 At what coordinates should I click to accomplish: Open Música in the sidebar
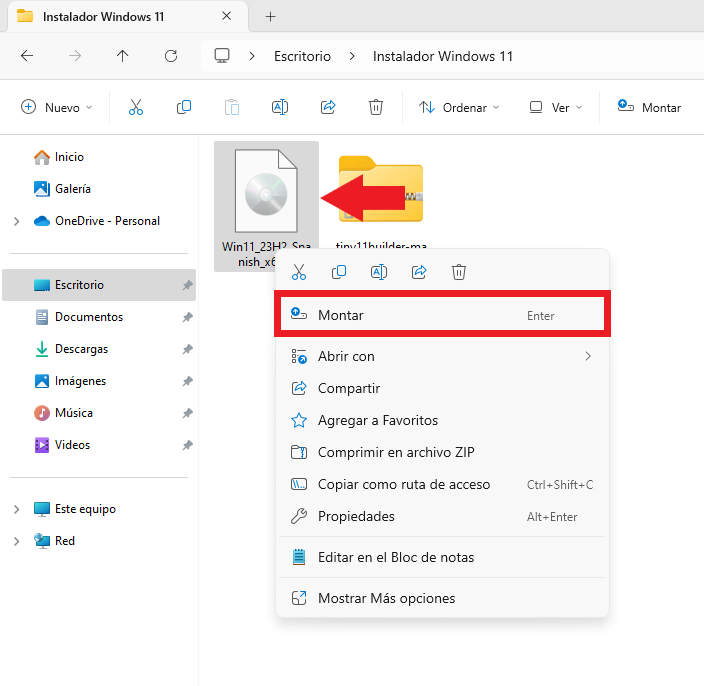point(63,413)
